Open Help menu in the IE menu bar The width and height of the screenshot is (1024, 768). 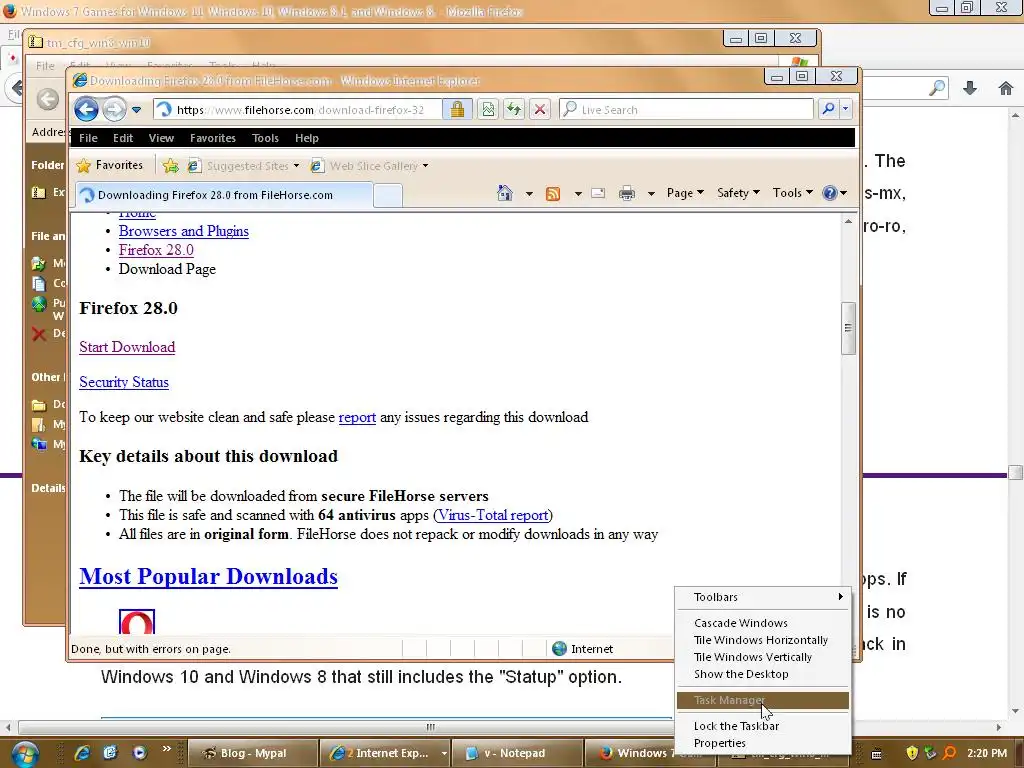pos(306,138)
